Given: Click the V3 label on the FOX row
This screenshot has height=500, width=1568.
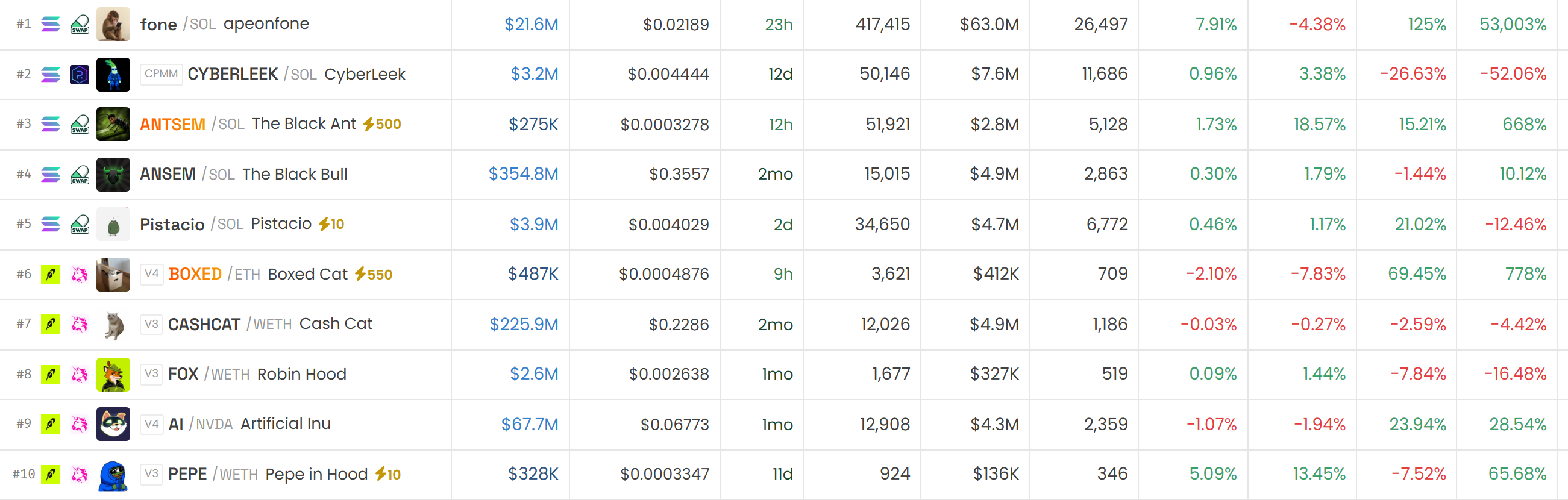Looking at the screenshot, I should (x=152, y=374).
